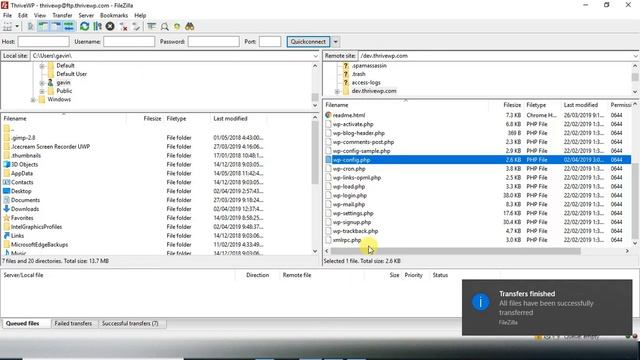This screenshot has width=640, height=360.
Task: Select the Downloads folder icon
Action: [x=6, y=209]
